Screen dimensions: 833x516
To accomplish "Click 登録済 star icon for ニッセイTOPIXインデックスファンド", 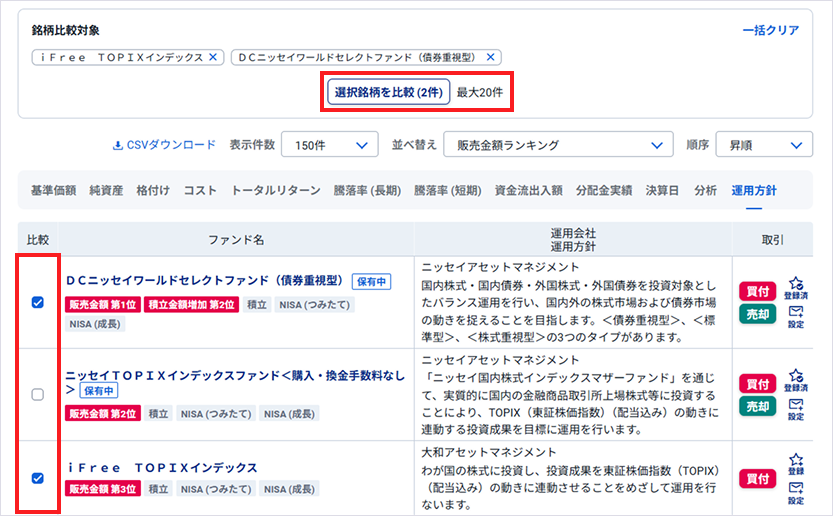I will click(796, 380).
